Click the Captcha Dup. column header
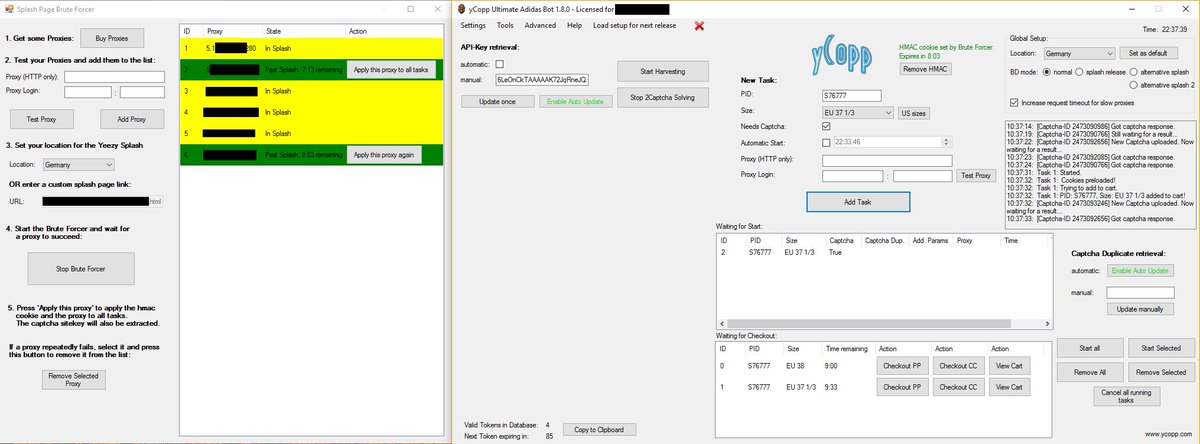1200x444 pixels. pos(882,241)
